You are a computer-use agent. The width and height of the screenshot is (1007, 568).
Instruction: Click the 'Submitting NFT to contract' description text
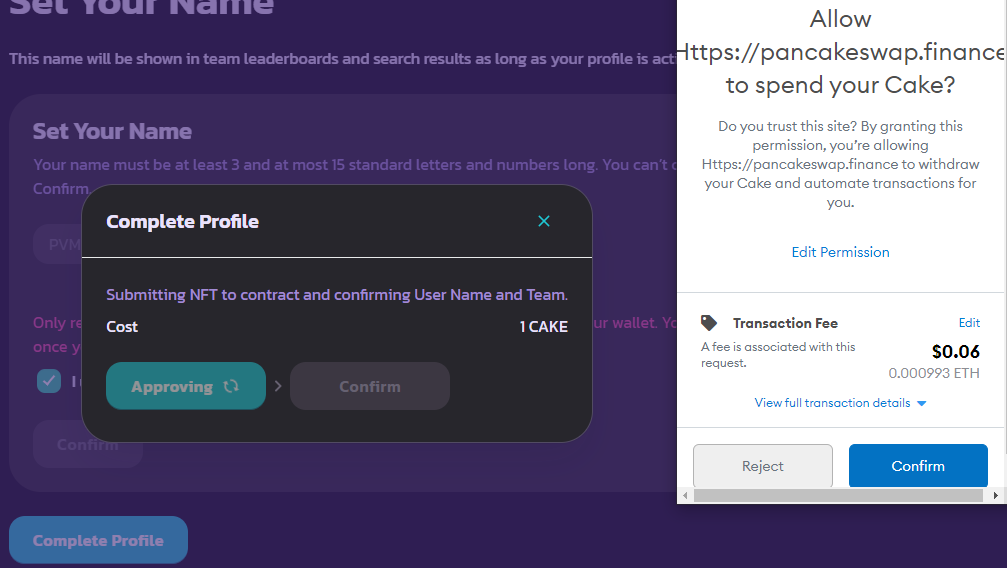[337, 294]
